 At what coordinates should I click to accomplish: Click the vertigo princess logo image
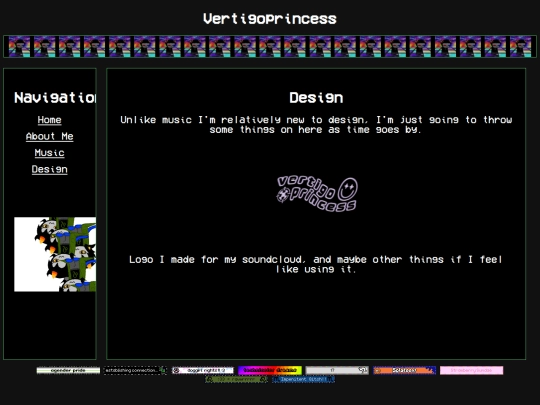[x=316, y=194]
